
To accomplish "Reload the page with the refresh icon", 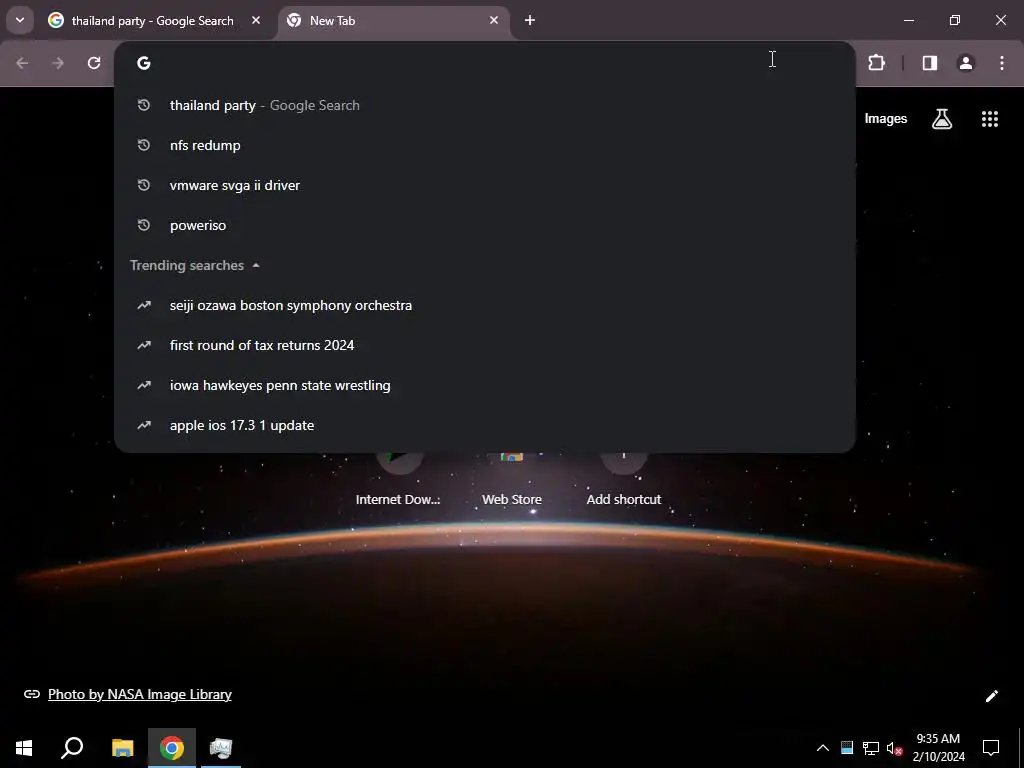I will 94,63.
